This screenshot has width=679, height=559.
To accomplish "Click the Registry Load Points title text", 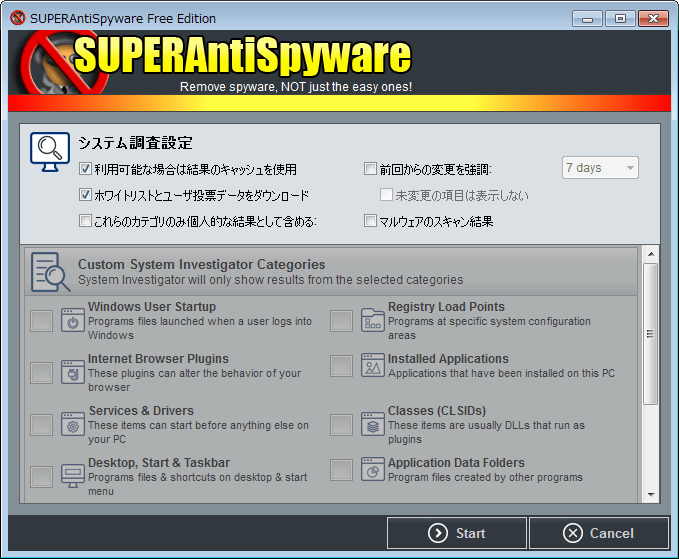I will pos(446,307).
